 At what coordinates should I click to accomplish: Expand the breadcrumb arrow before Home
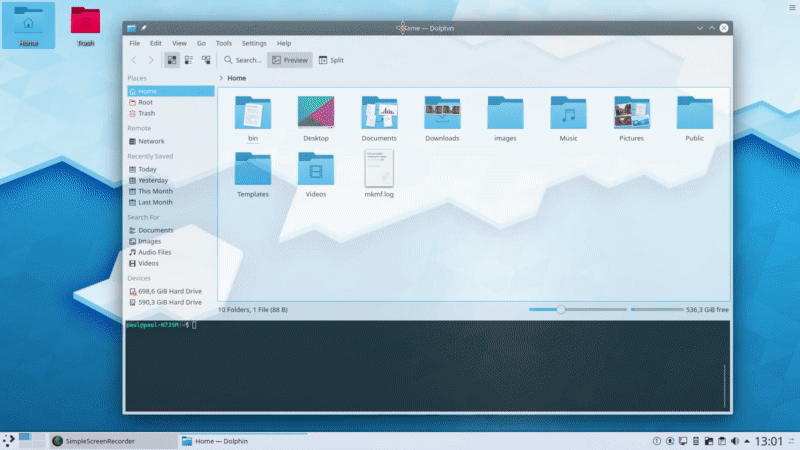[x=221, y=78]
